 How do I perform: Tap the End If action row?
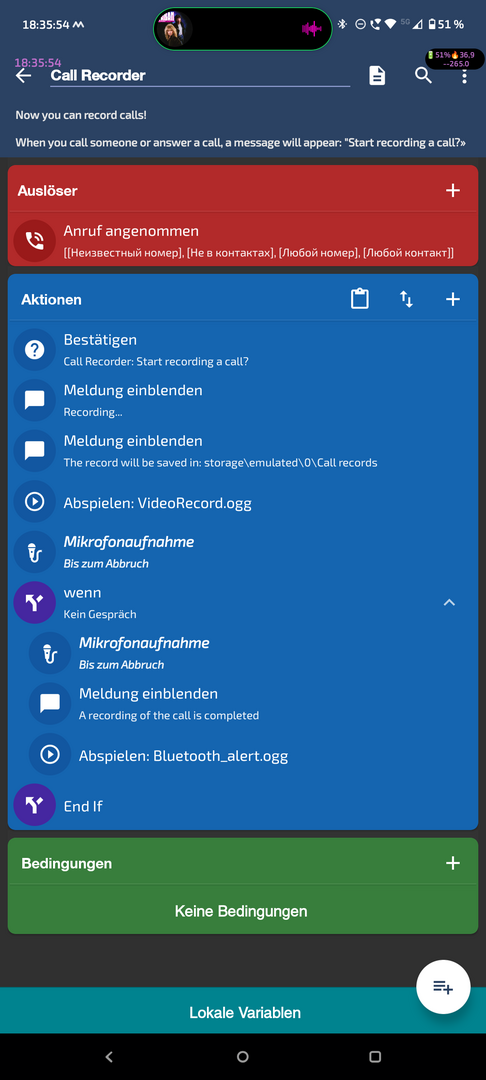pos(243,806)
